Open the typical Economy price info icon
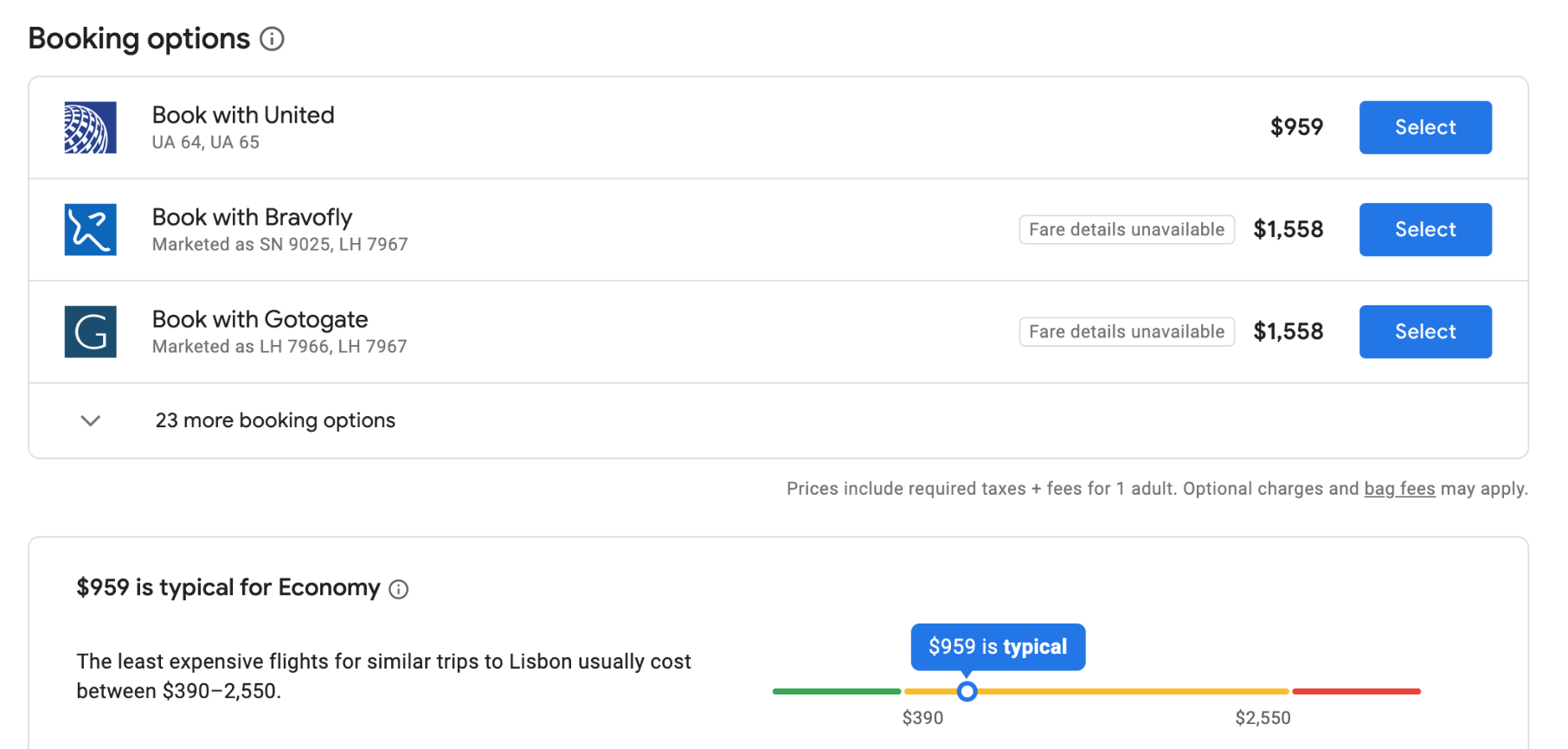 (x=398, y=590)
